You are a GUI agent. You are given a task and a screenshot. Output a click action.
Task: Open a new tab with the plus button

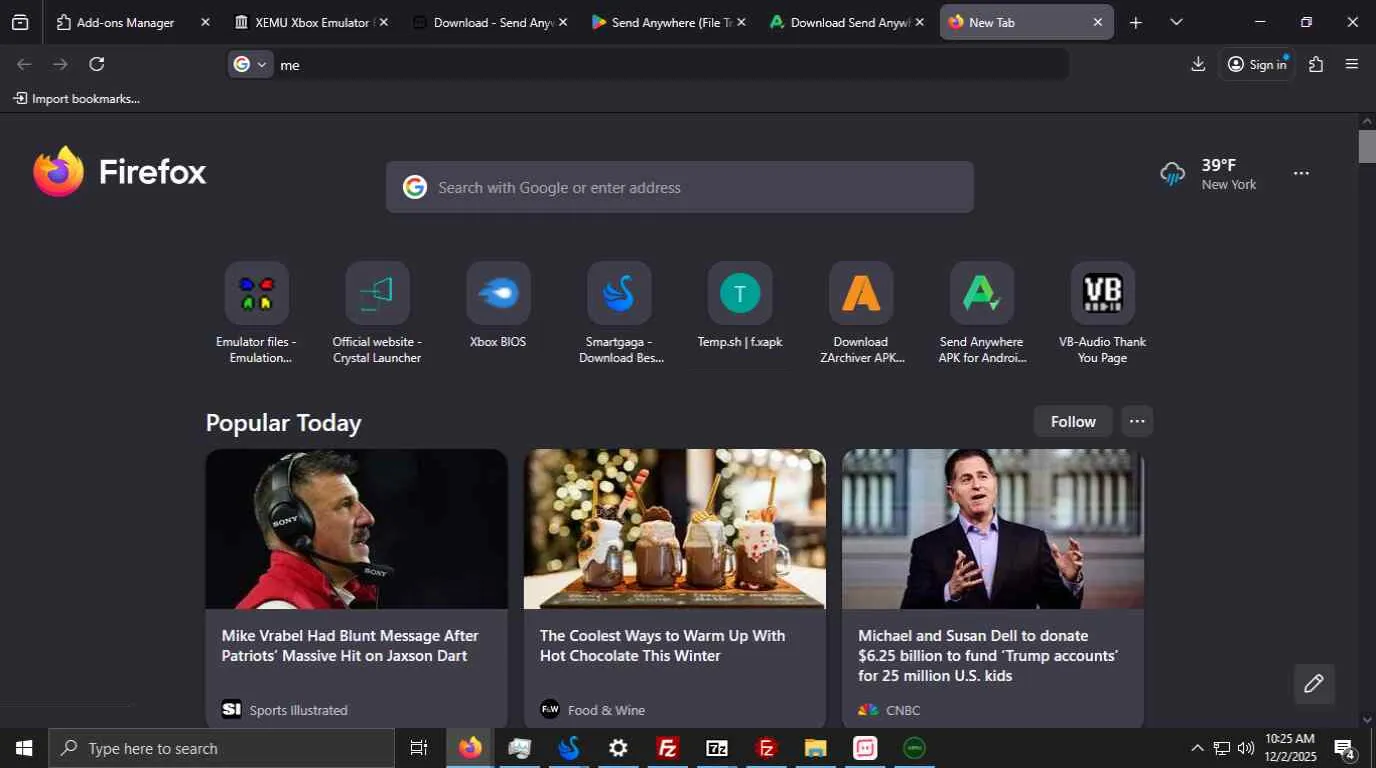coord(1135,22)
